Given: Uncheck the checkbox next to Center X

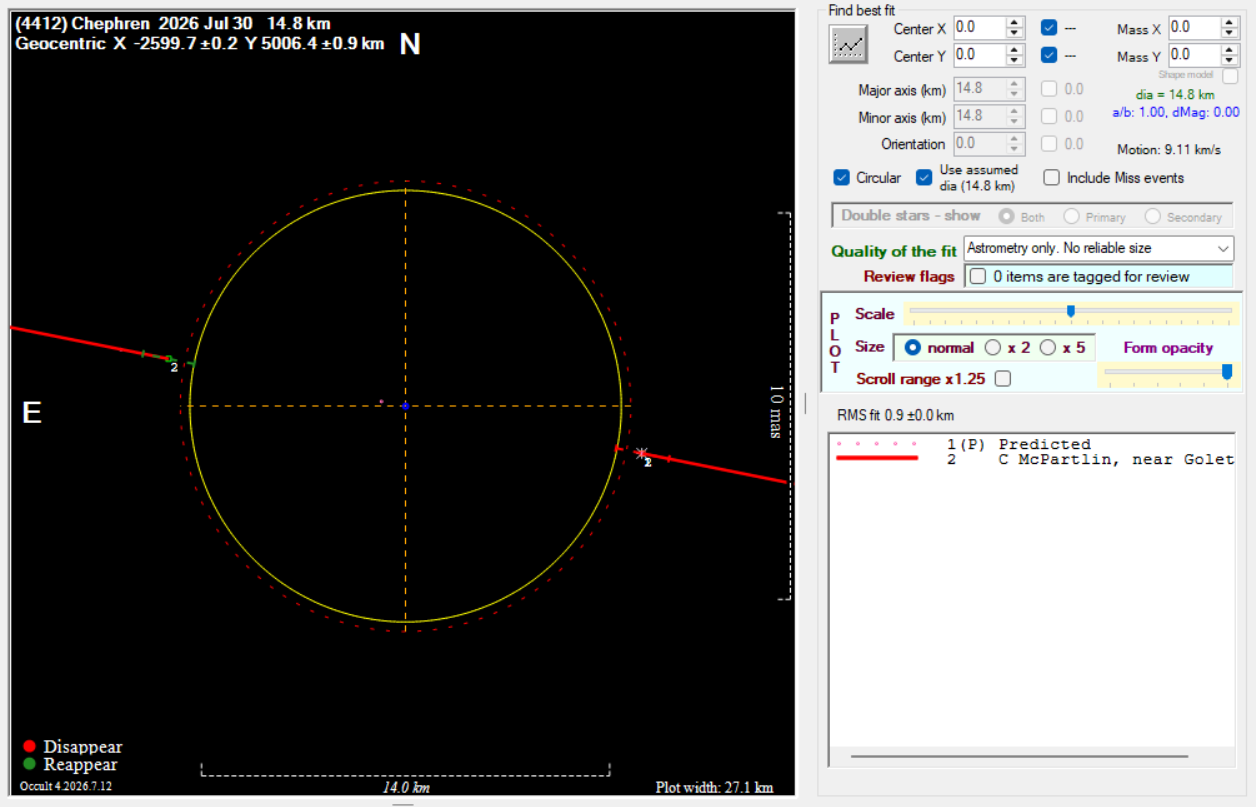Looking at the screenshot, I should click(1048, 28).
